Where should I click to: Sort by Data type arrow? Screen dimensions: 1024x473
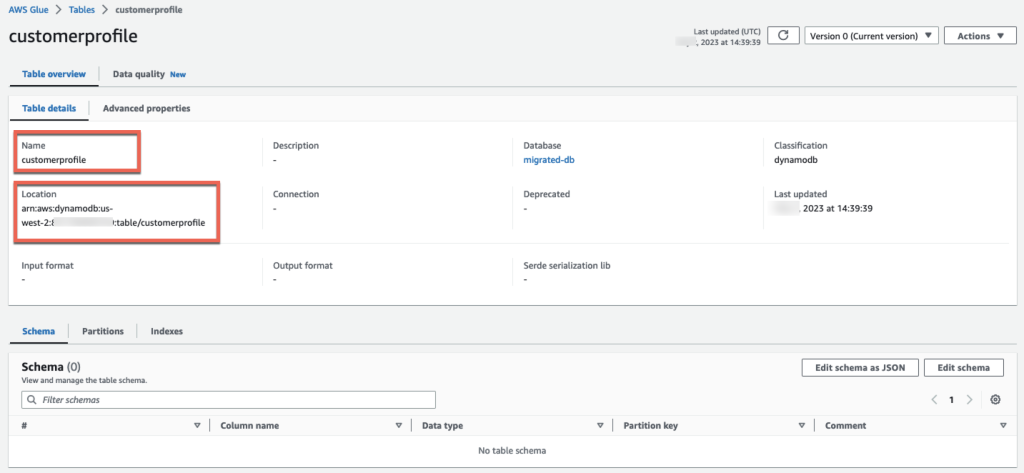pyautogui.click(x=600, y=425)
